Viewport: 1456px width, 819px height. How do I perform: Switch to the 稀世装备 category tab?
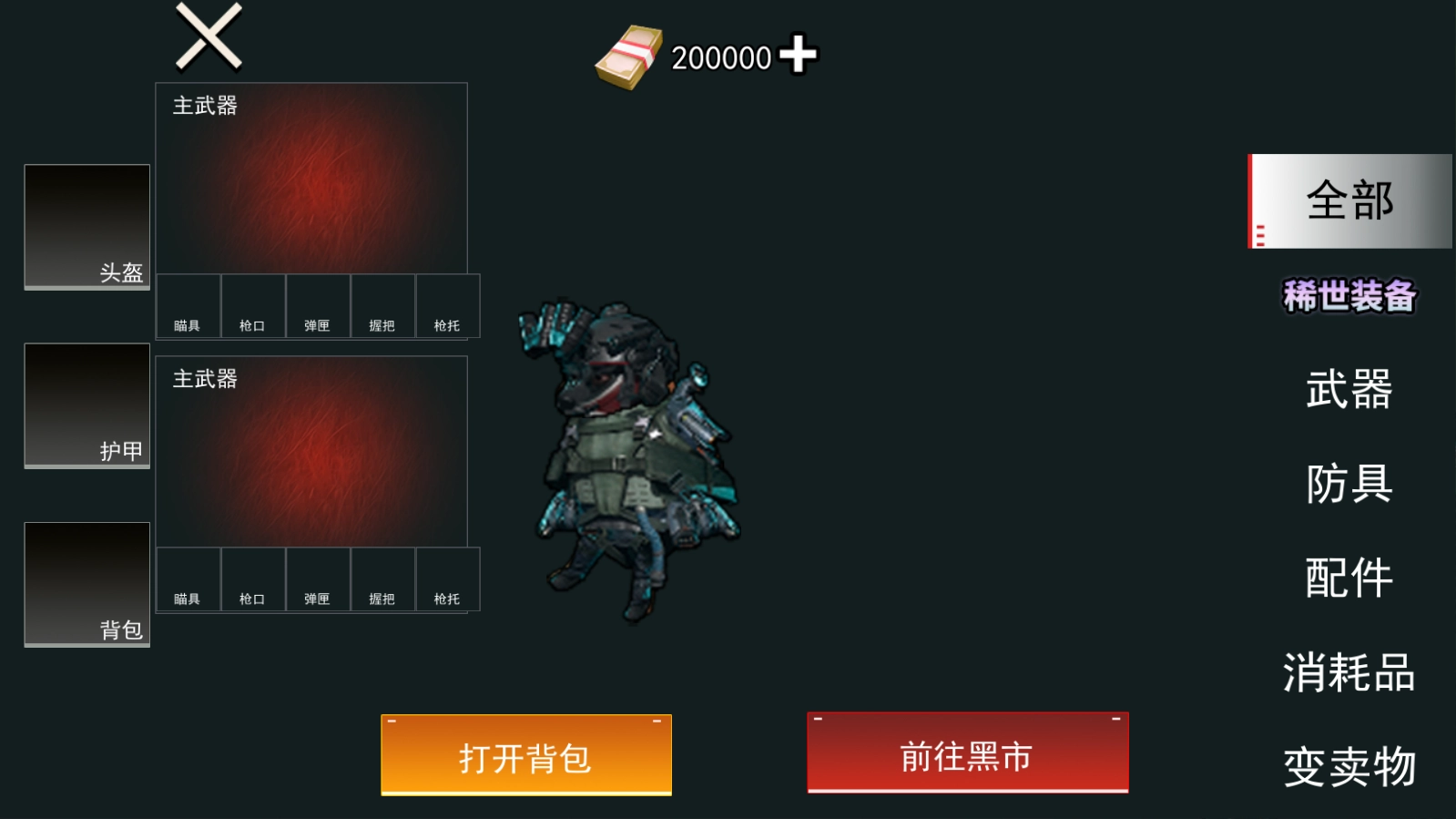[x=1349, y=296]
